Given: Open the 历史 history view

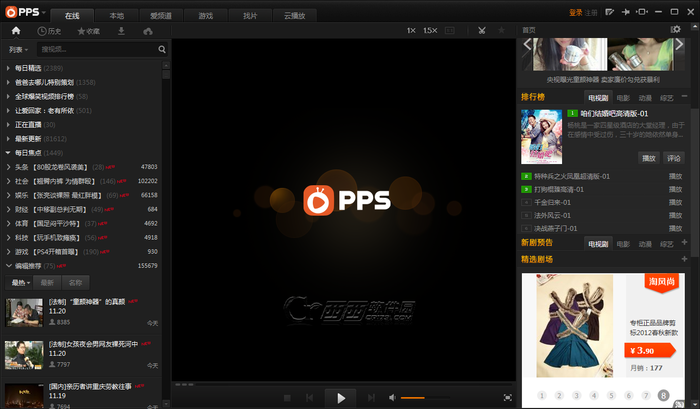Looking at the screenshot, I should point(49,31).
